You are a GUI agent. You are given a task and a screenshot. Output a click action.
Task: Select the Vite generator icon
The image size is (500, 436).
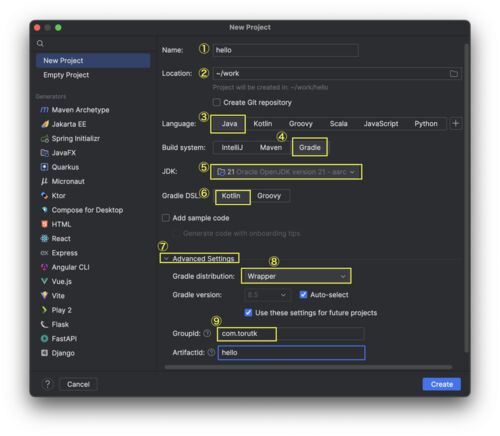tap(44, 296)
